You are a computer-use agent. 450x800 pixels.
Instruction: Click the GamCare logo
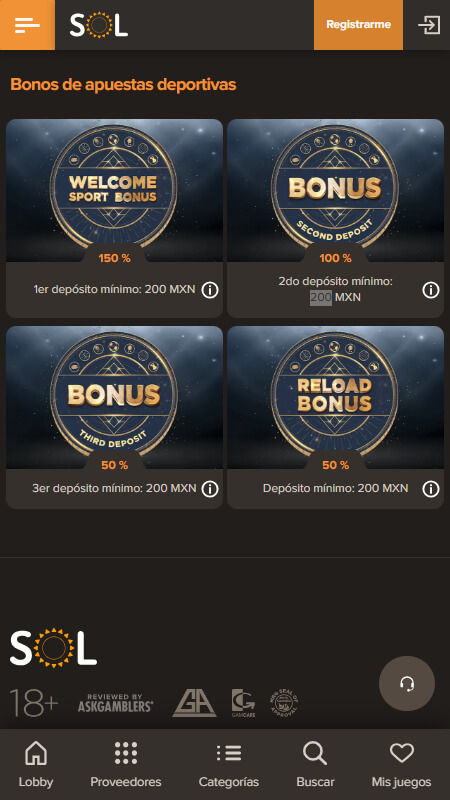[x=243, y=703]
